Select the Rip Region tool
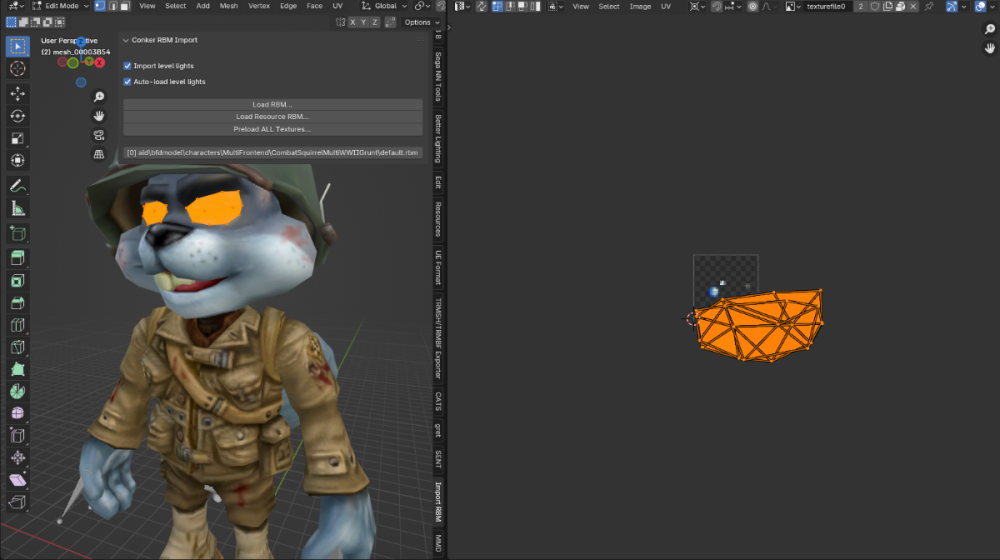1000x560 pixels. pyautogui.click(x=17, y=503)
